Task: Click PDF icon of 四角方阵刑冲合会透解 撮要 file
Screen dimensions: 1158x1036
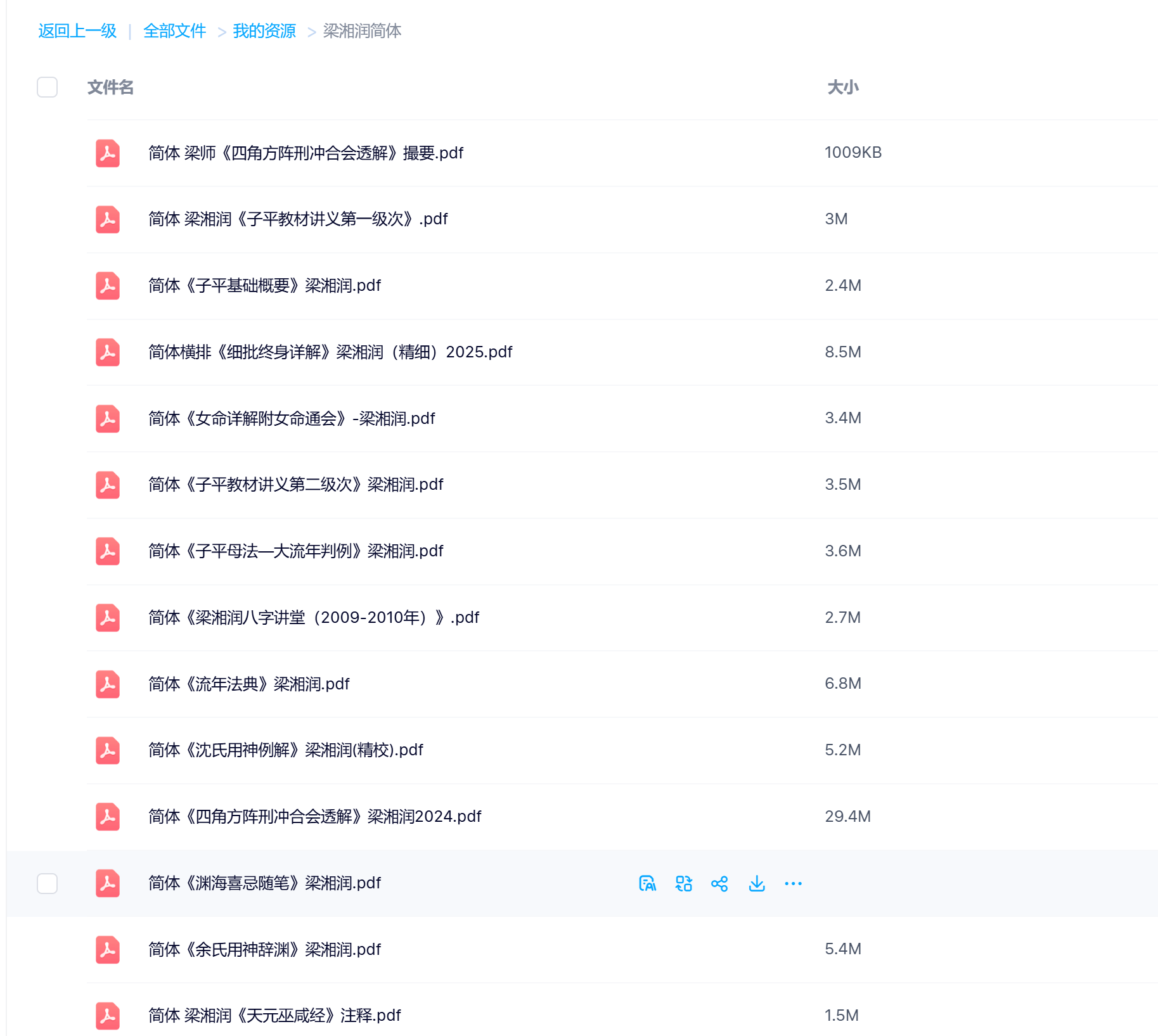Action: [x=108, y=153]
